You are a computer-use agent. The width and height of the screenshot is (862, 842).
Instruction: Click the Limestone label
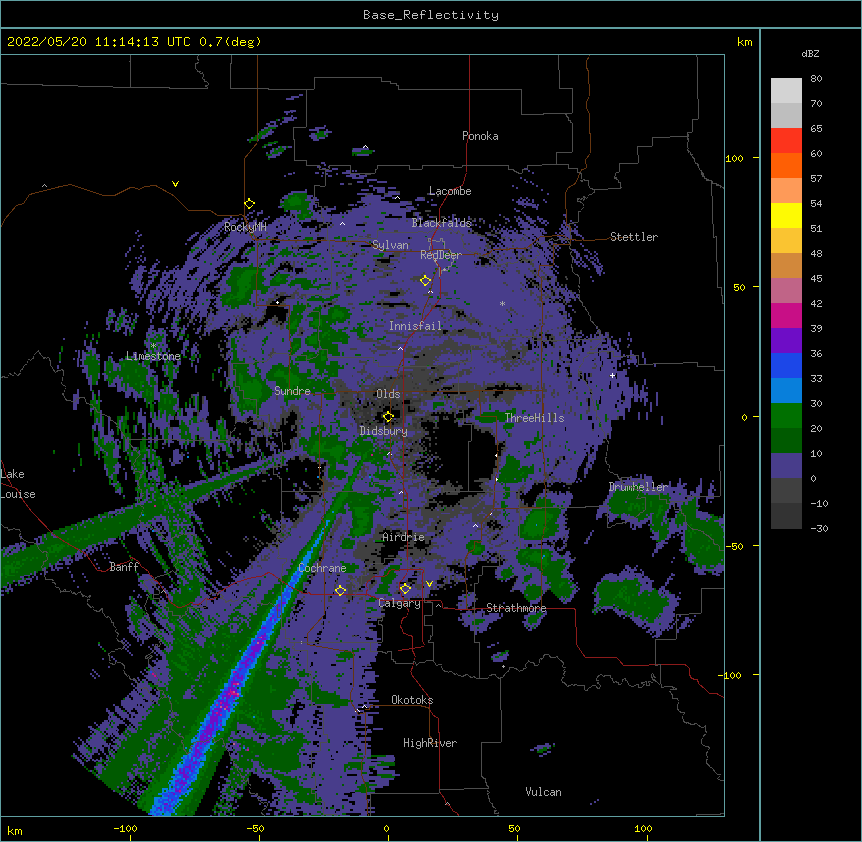(x=153, y=356)
